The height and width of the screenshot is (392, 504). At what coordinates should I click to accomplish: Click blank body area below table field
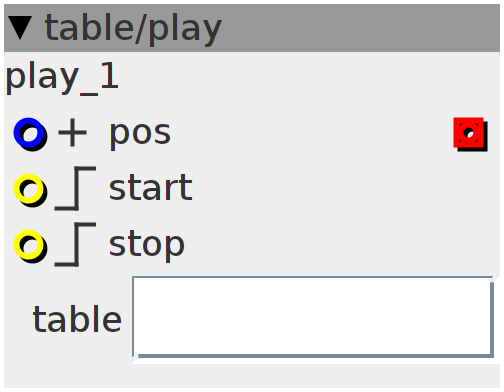(x=252, y=376)
